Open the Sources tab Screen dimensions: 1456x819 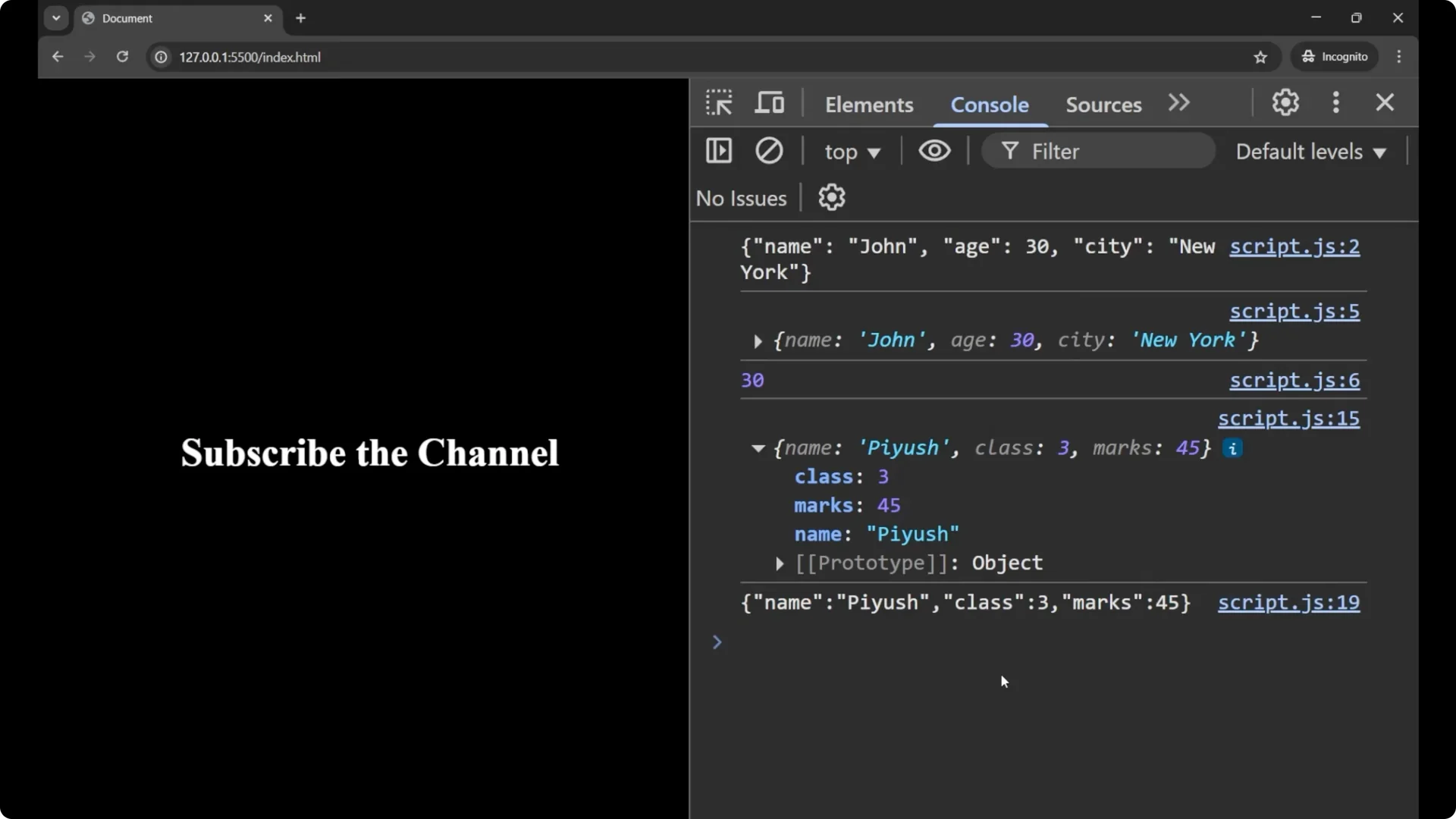(1103, 105)
